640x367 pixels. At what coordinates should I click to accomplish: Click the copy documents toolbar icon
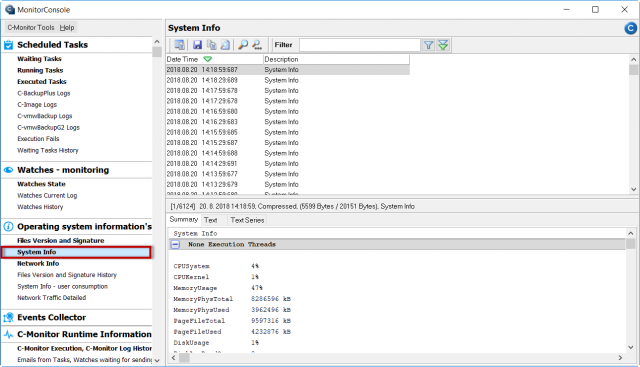click(x=211, y=45)
